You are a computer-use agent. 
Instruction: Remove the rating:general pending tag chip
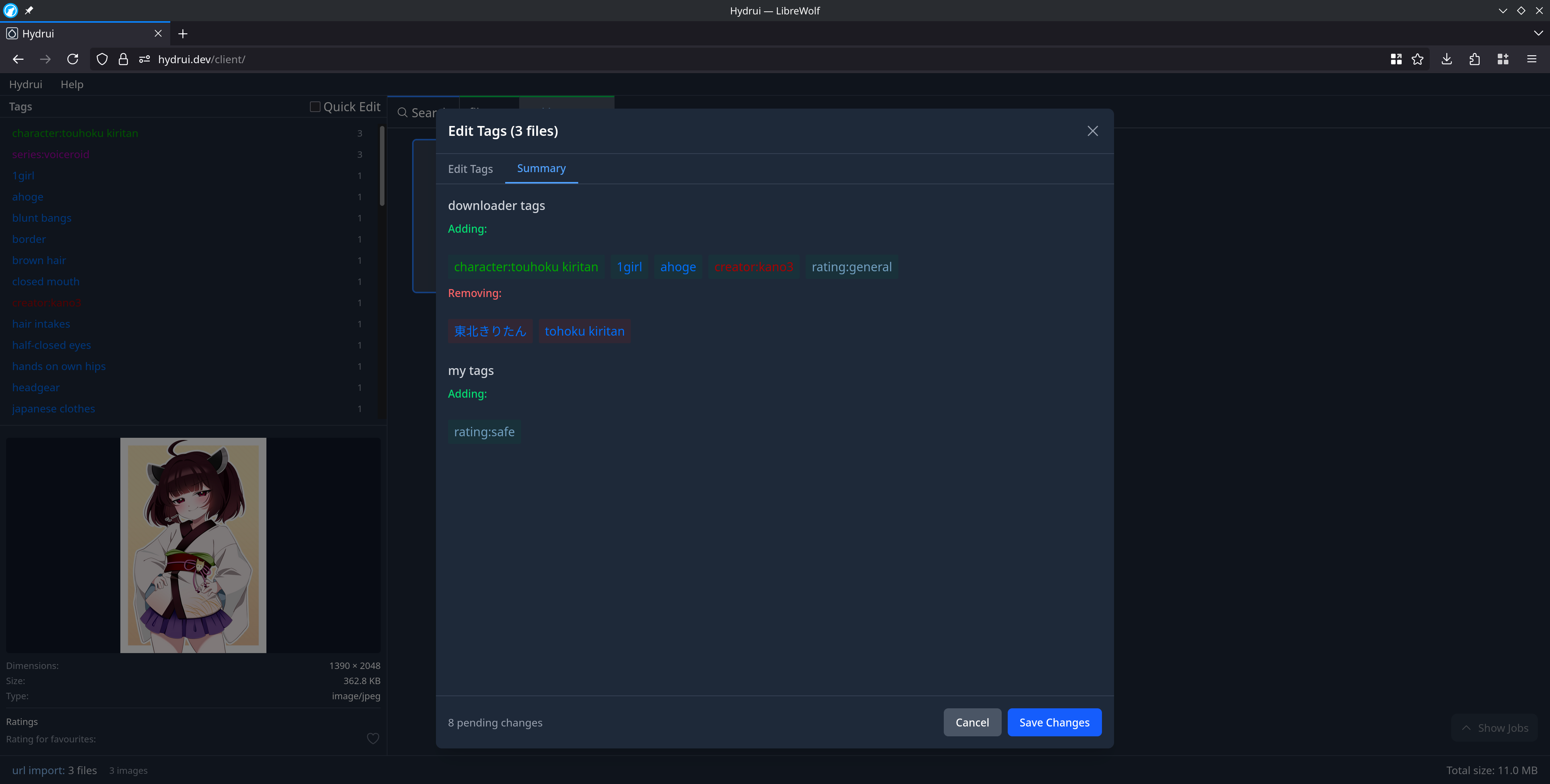point(851,266)
